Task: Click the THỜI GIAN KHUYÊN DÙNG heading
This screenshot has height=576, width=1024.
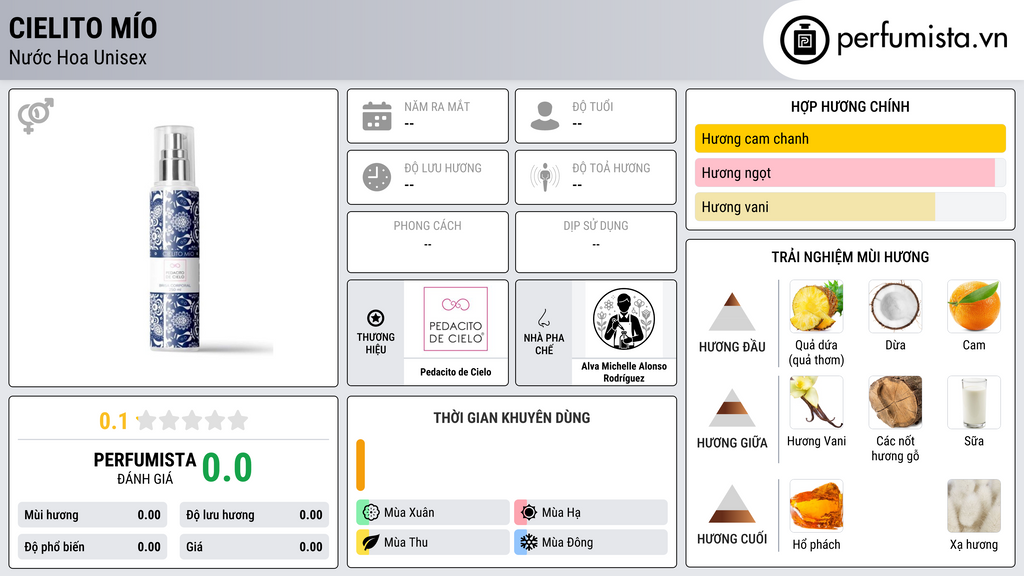Action: [512, 418]
